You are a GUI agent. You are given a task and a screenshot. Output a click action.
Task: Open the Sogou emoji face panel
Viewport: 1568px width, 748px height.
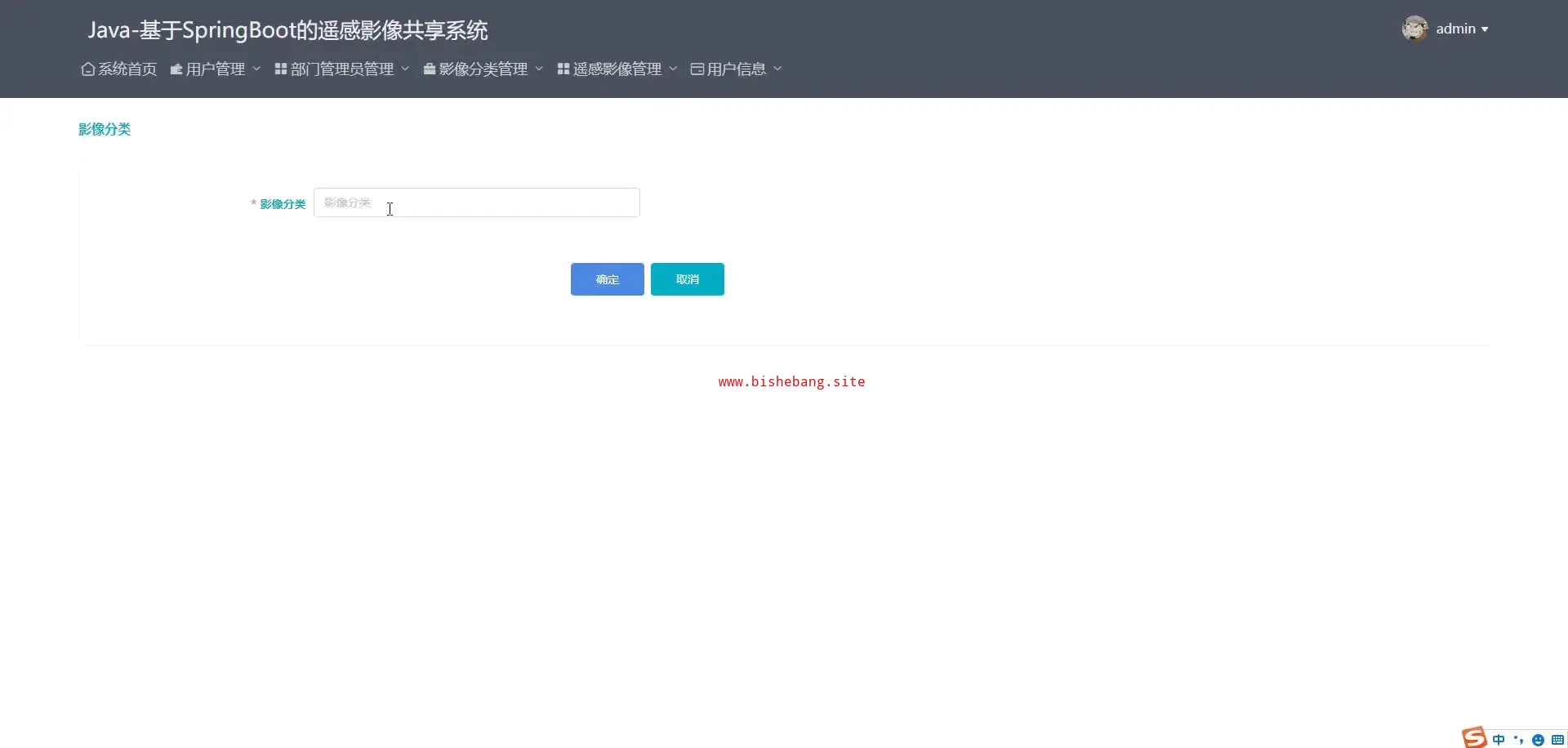tap(1538, 740)
